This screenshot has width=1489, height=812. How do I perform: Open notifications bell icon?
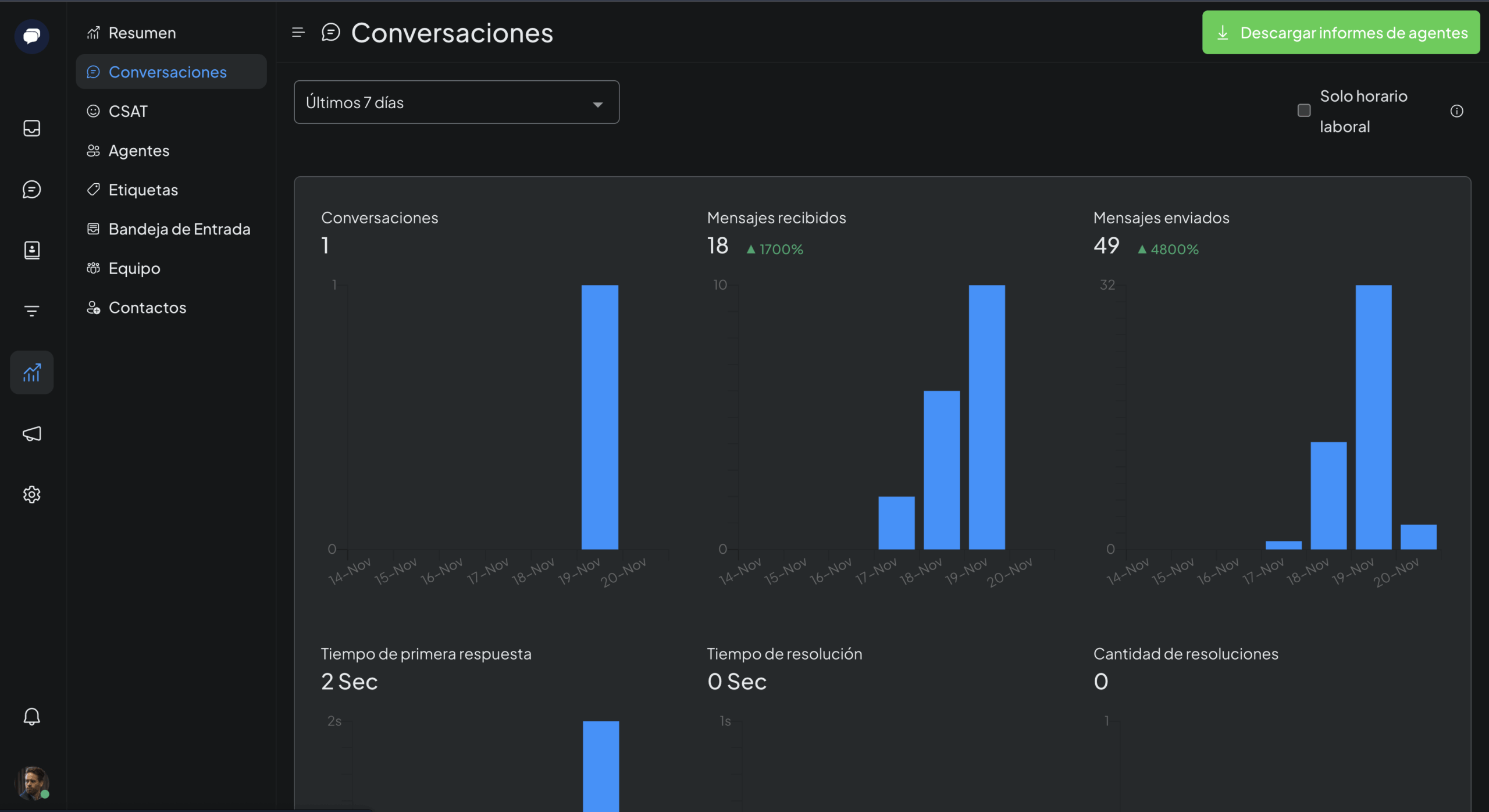31,716
